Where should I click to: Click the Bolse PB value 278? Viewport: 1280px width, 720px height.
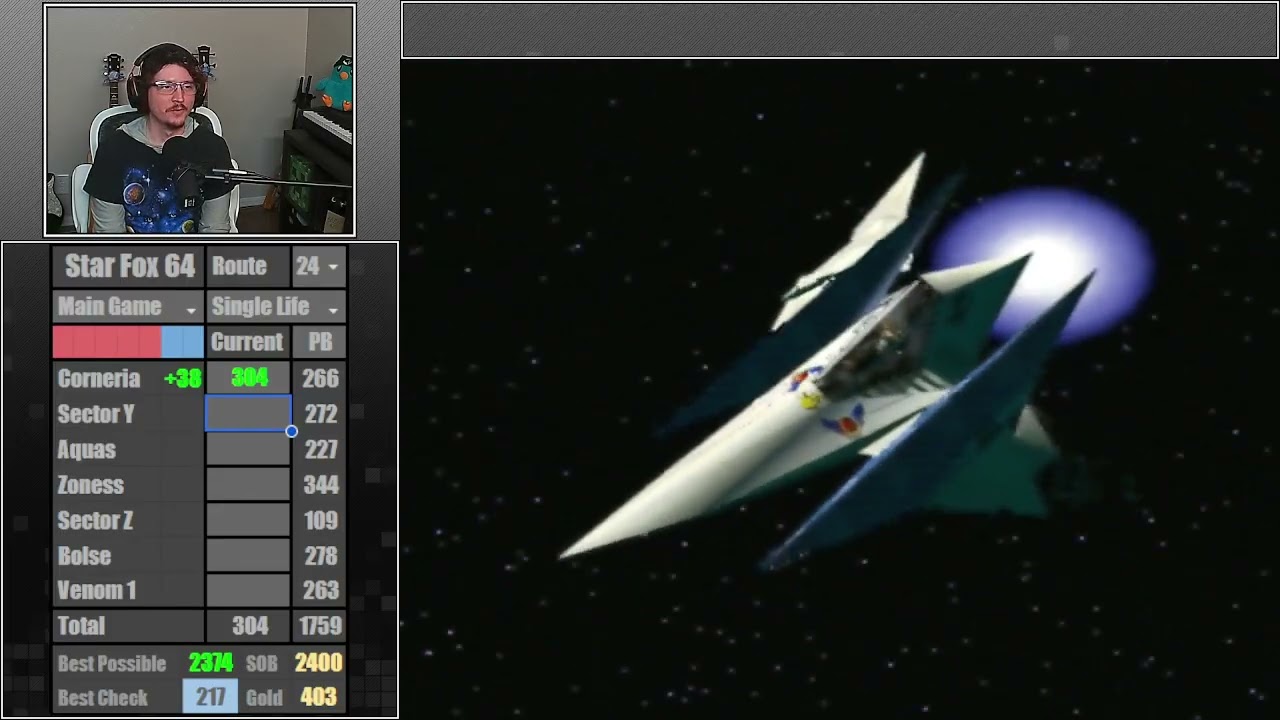320,555
